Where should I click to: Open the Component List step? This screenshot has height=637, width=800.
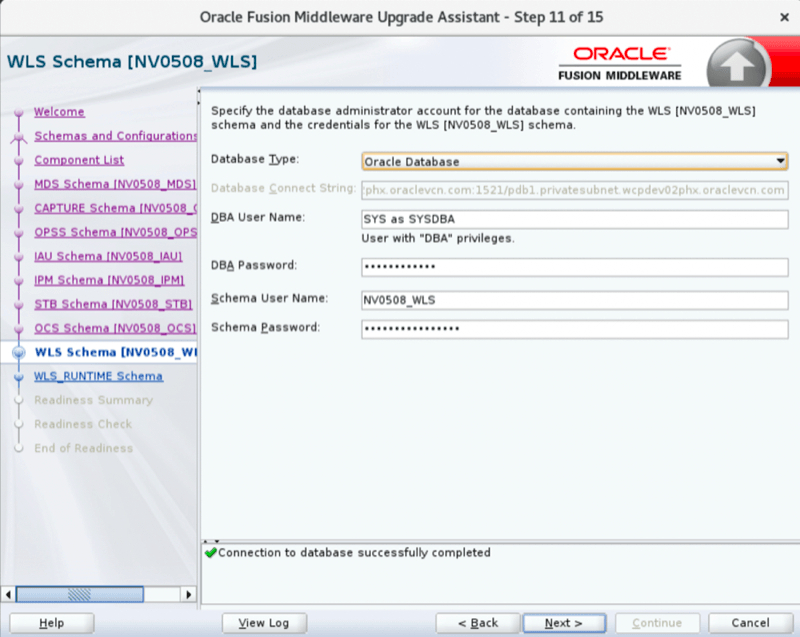click(x=79, y=160)
